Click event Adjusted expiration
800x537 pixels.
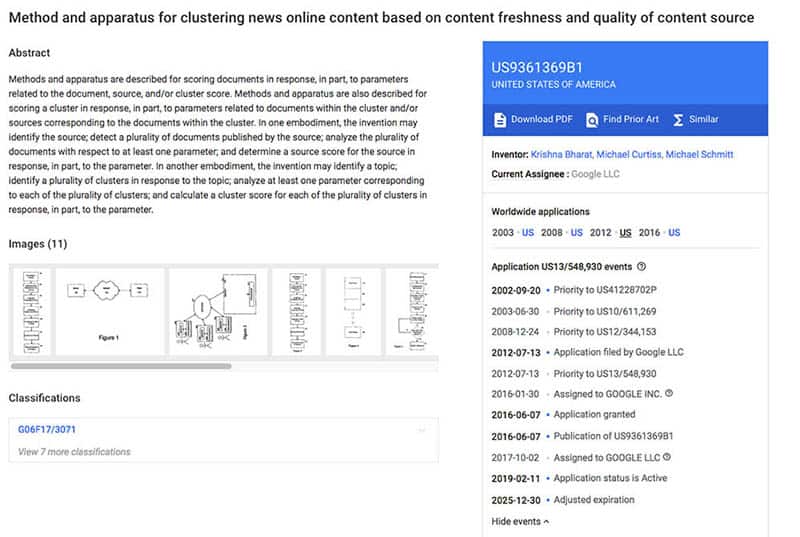tap(594, 500)
